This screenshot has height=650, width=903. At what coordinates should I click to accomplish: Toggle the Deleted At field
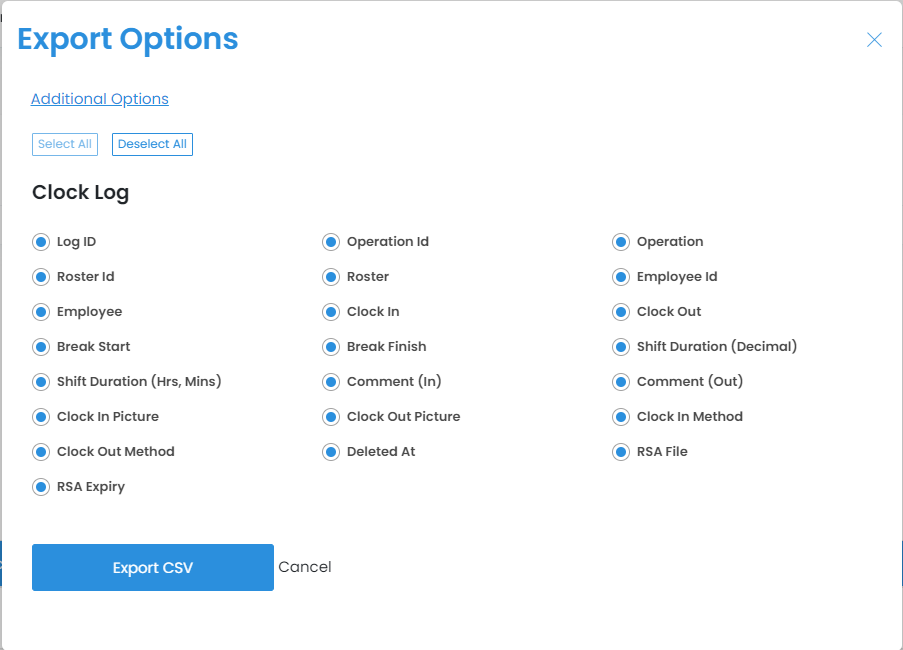click(331, 452)
